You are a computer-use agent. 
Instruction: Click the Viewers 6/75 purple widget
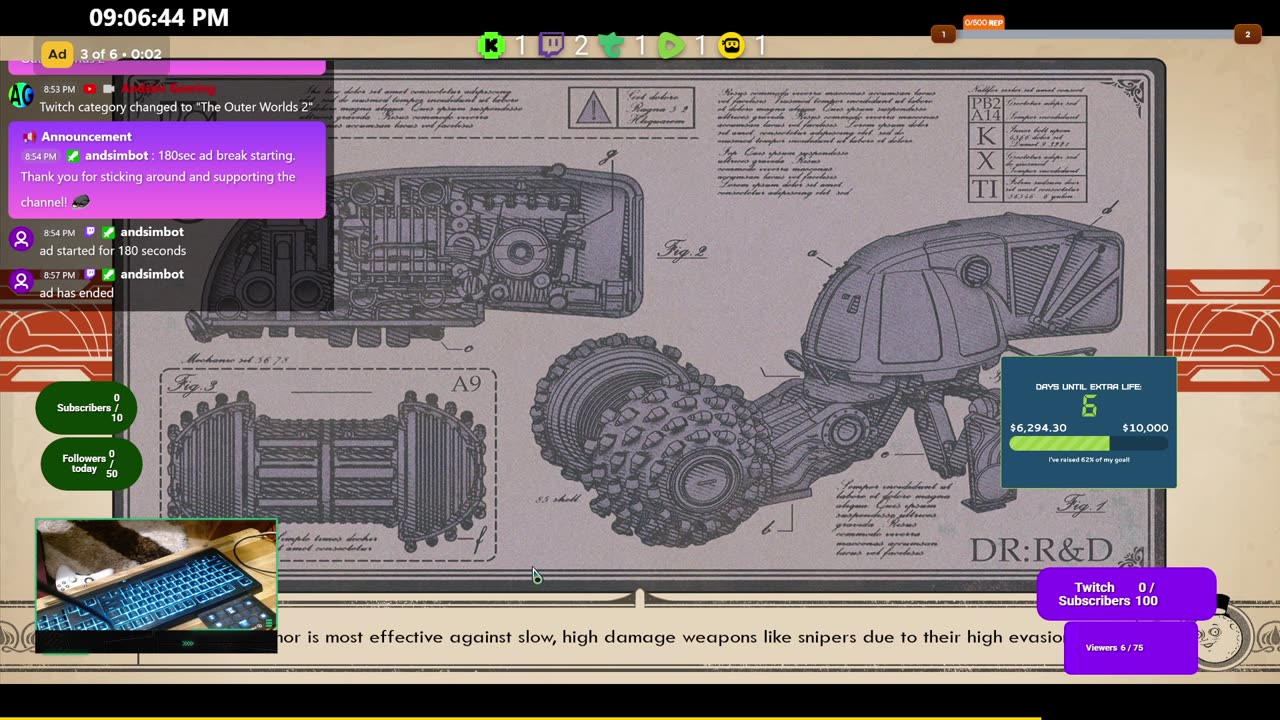(1130, 647)
